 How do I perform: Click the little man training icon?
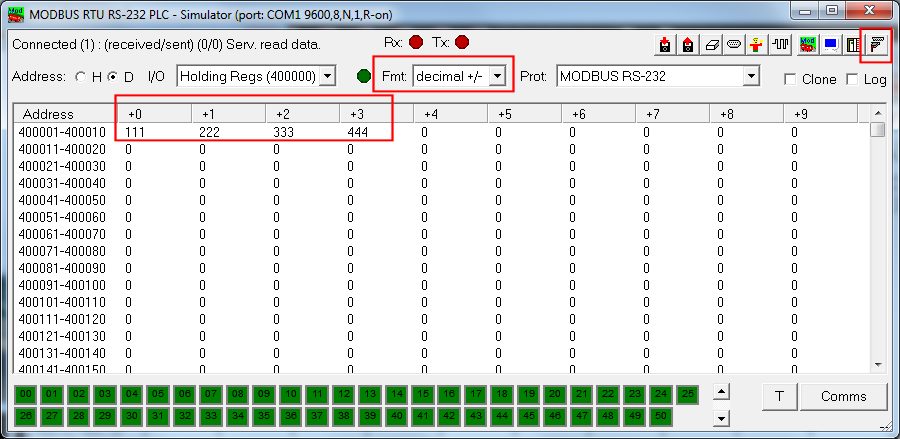[x=757, y=44]
